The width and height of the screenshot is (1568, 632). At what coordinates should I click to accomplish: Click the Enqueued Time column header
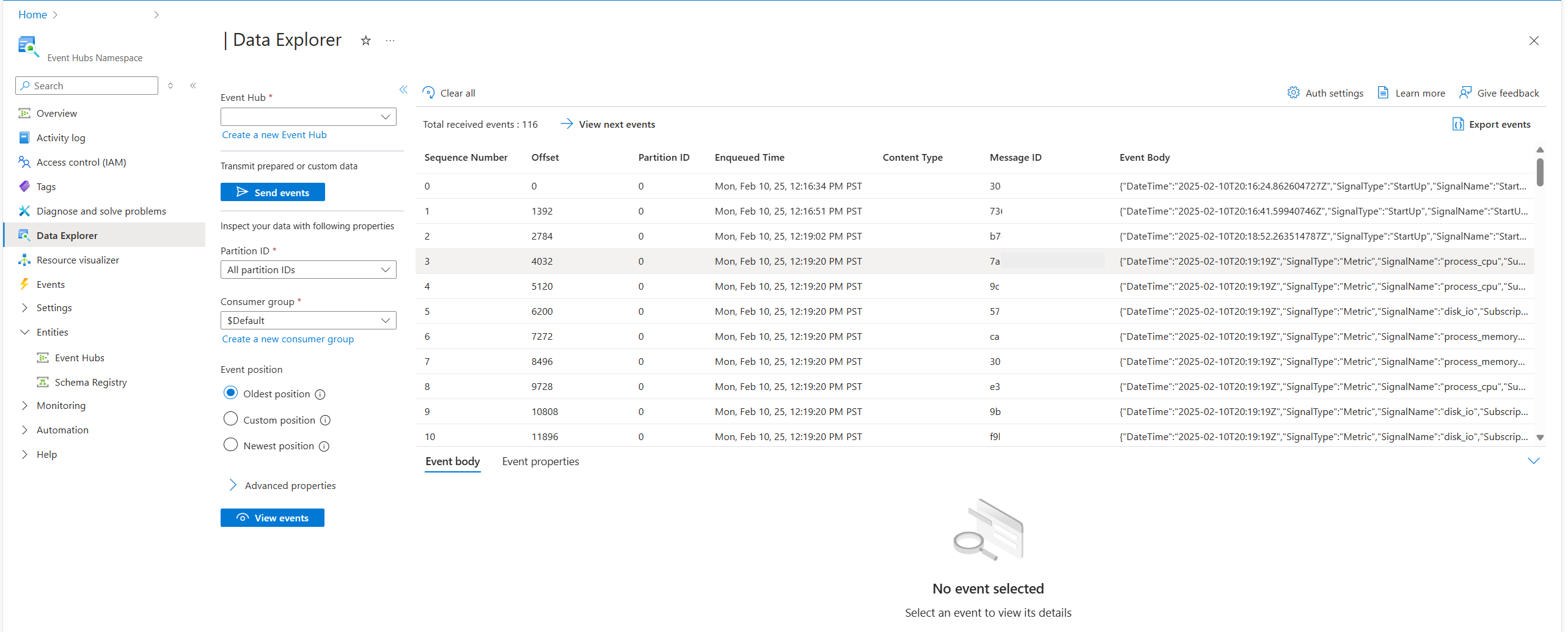pos(749,157)
